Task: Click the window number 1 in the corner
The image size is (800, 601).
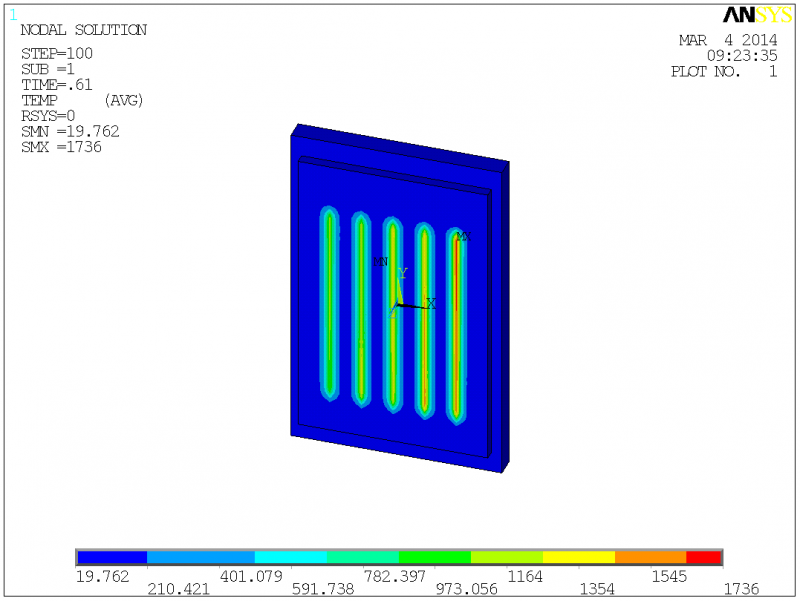Action: pos(13,15)
